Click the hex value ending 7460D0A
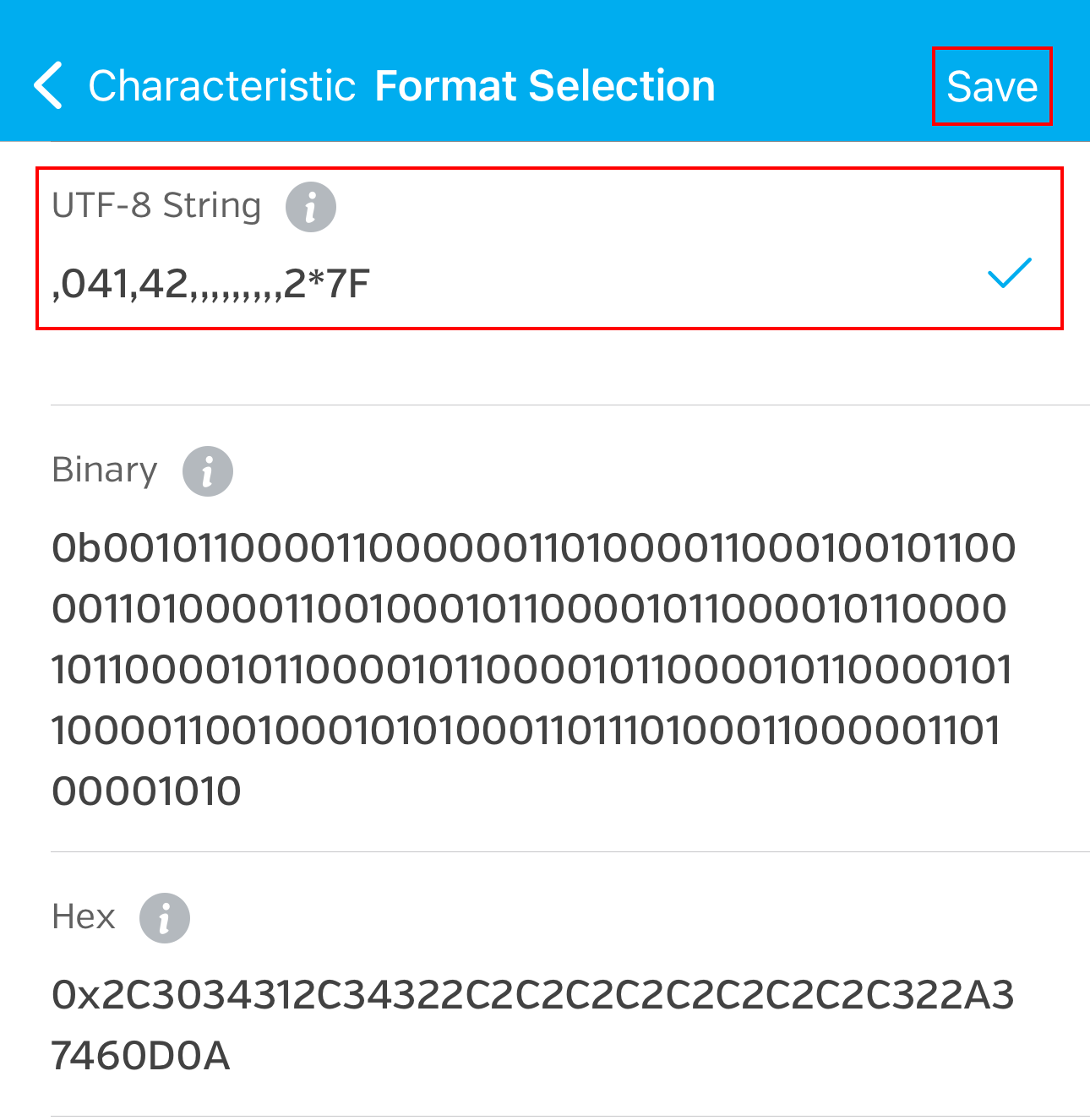 click(x=140, y=1056)
